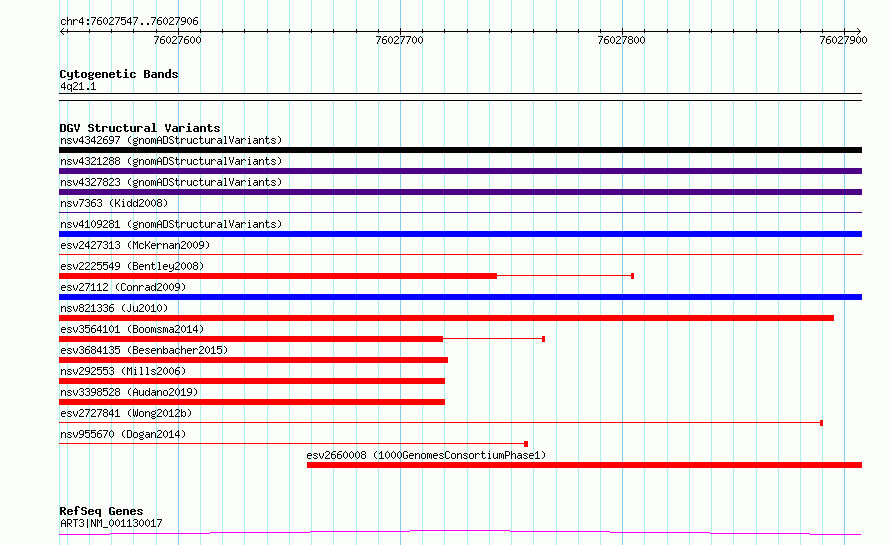Open nsv955670 (Dogan2014) label

tap(123, 434)
